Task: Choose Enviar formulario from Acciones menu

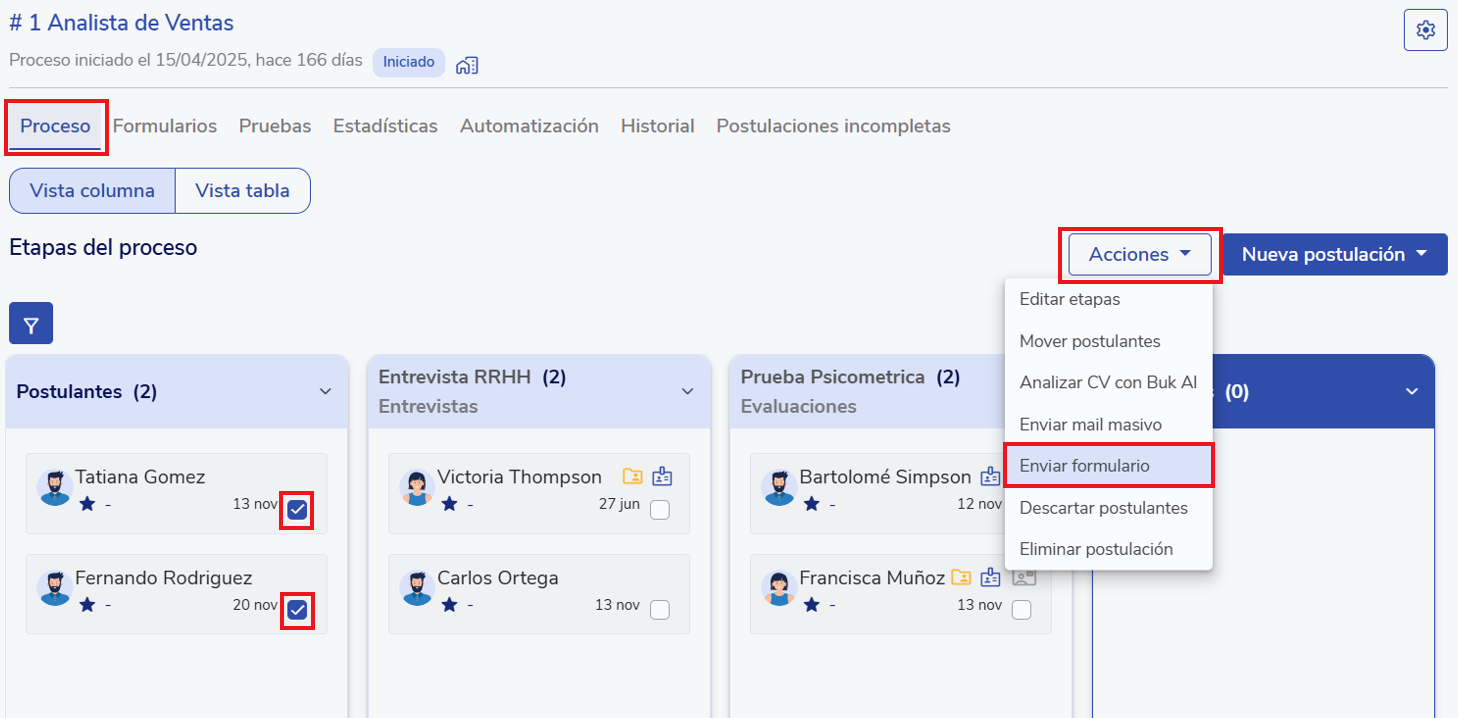Action: [1108, 466]
